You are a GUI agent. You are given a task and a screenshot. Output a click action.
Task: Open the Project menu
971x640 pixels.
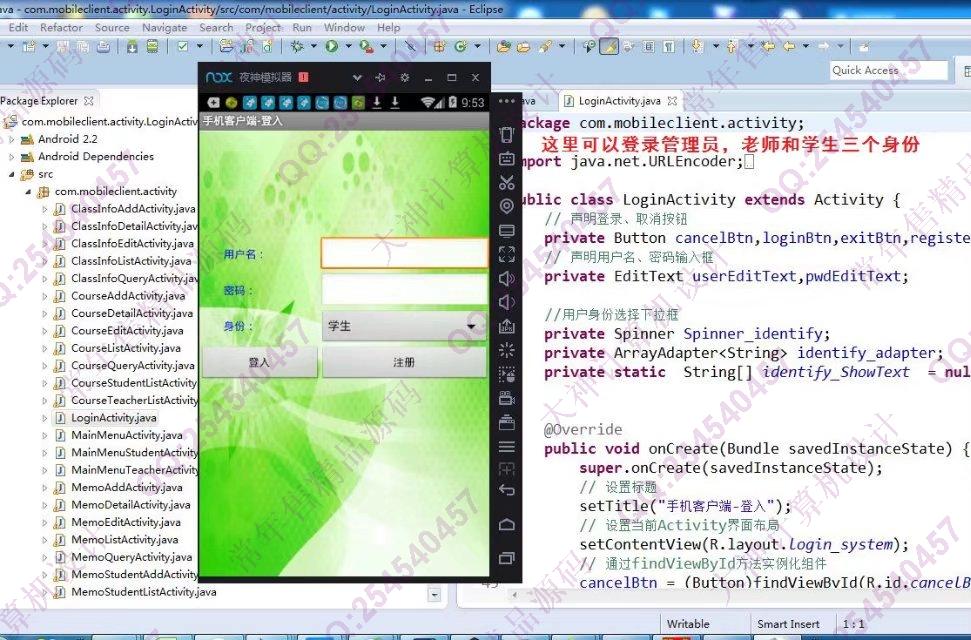(x=263, y=27)
